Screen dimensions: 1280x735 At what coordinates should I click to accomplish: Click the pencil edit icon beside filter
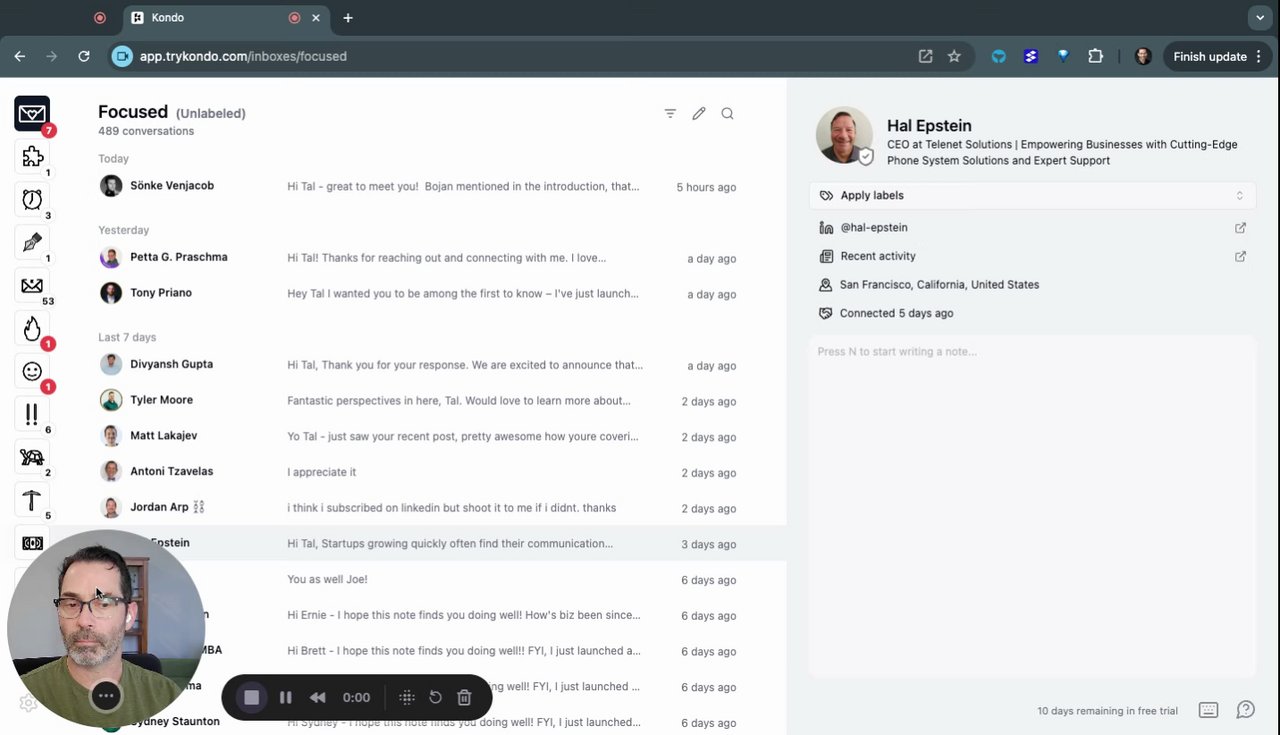click(x=699, y=113)
